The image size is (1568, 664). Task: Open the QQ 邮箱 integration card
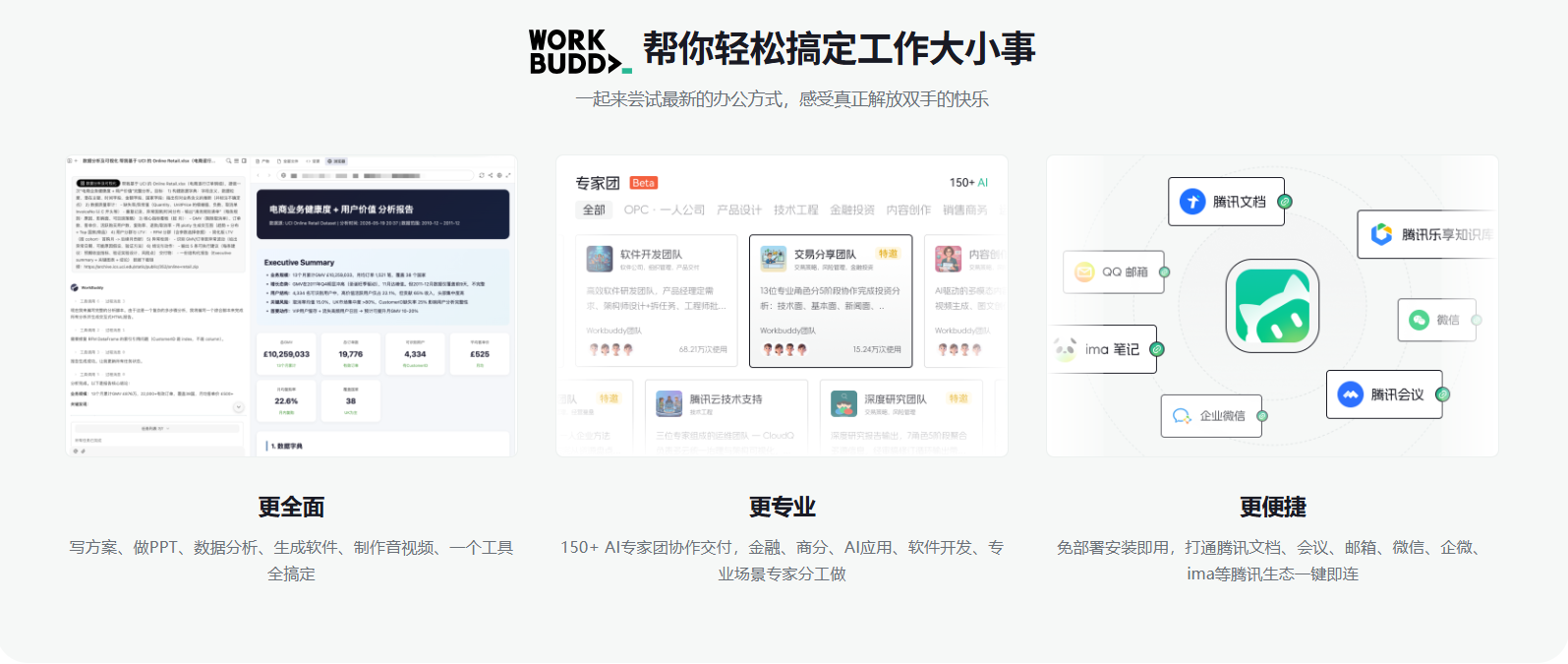click(1114, 272)
